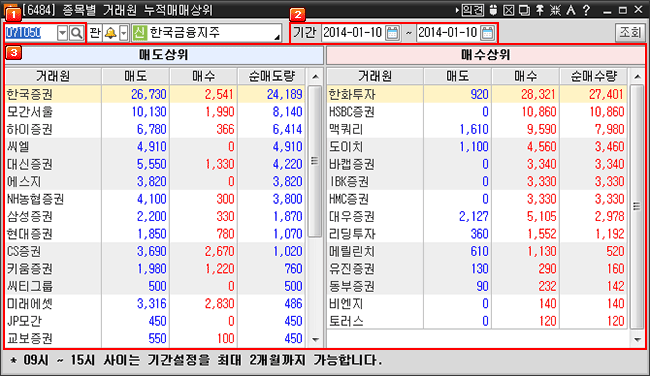This screenshot has height=376, width=650.
Task: Click the 조회 search button
Action: click(630, 32)
